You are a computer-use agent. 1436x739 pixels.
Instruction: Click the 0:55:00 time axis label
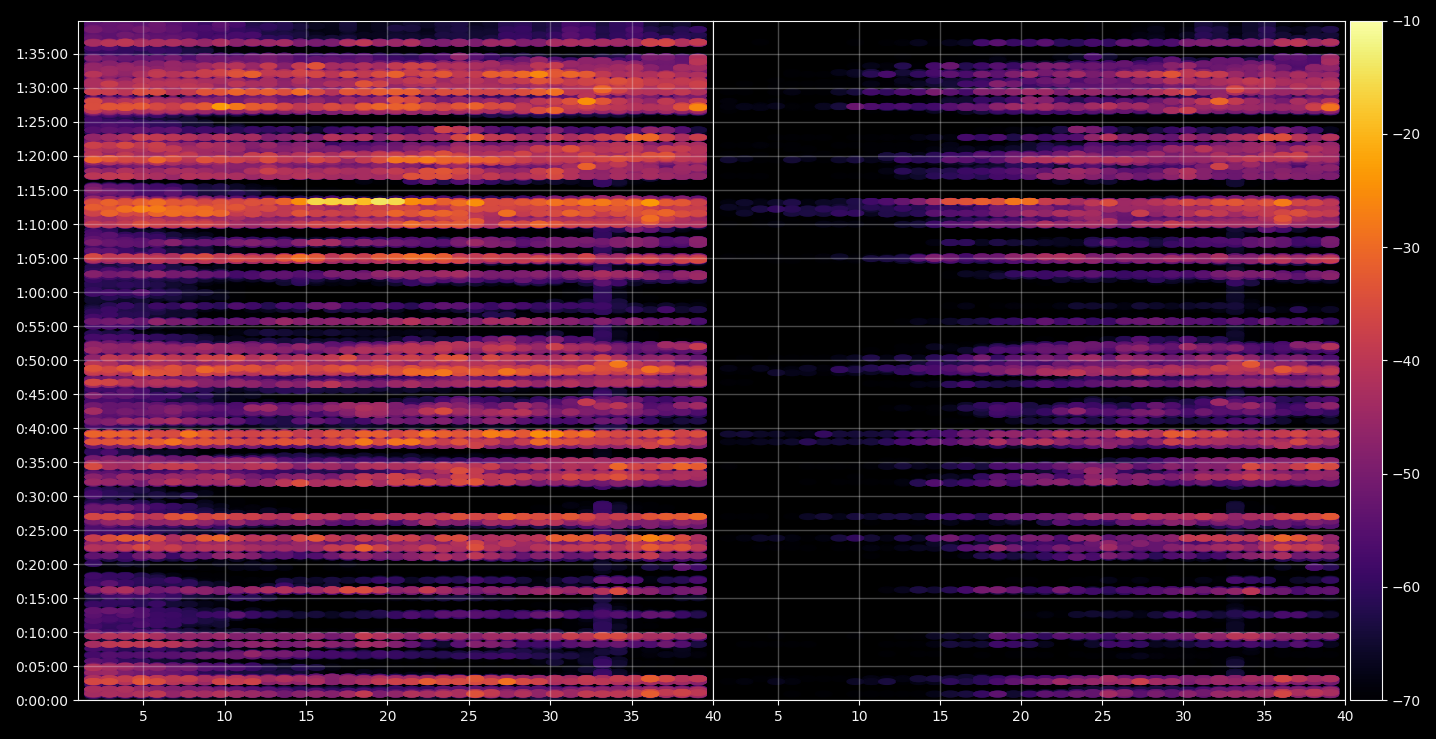pyautogui.click(x=42, y=326)
